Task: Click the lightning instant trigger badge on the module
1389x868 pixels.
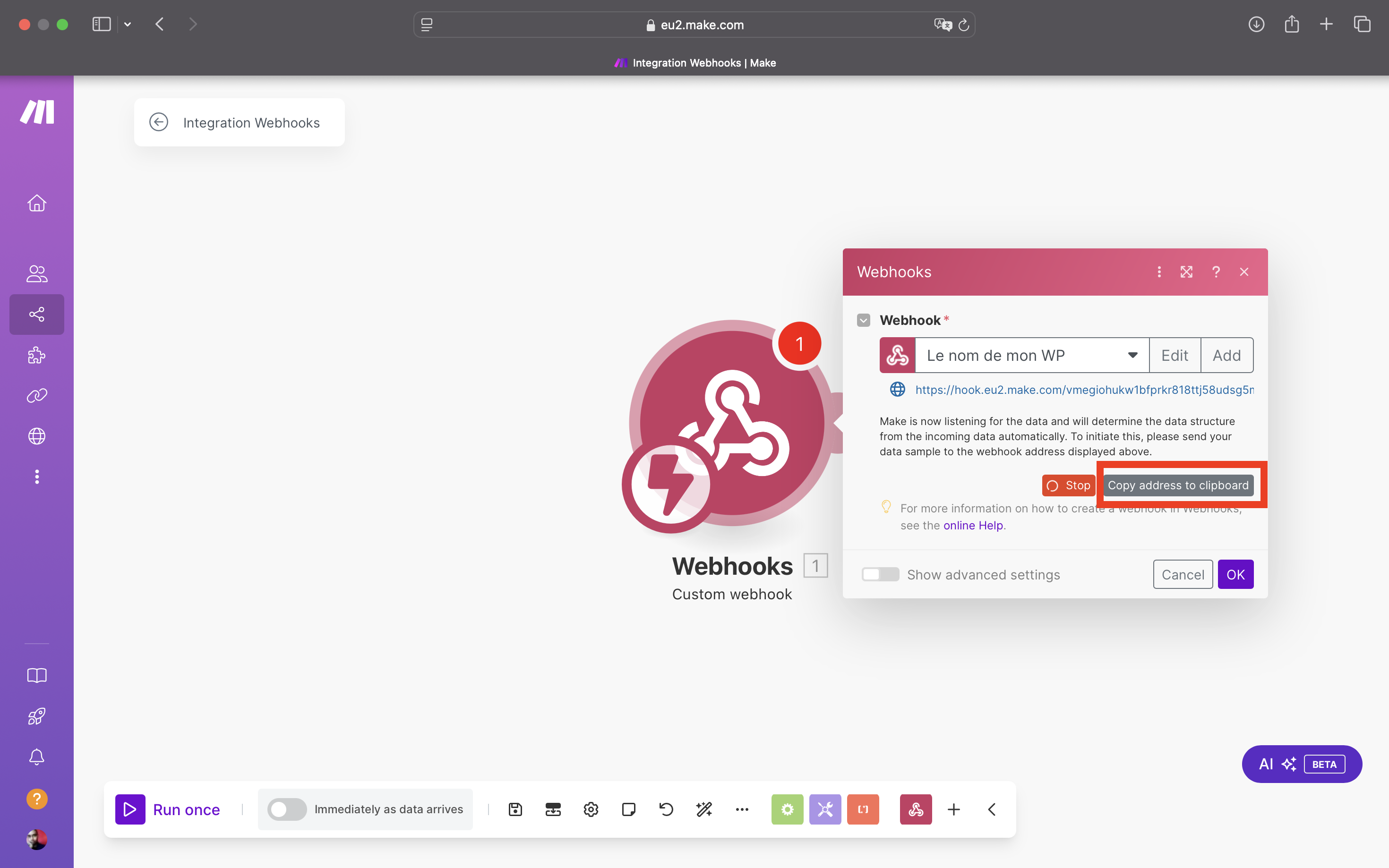Action: (x=670, y=484)
